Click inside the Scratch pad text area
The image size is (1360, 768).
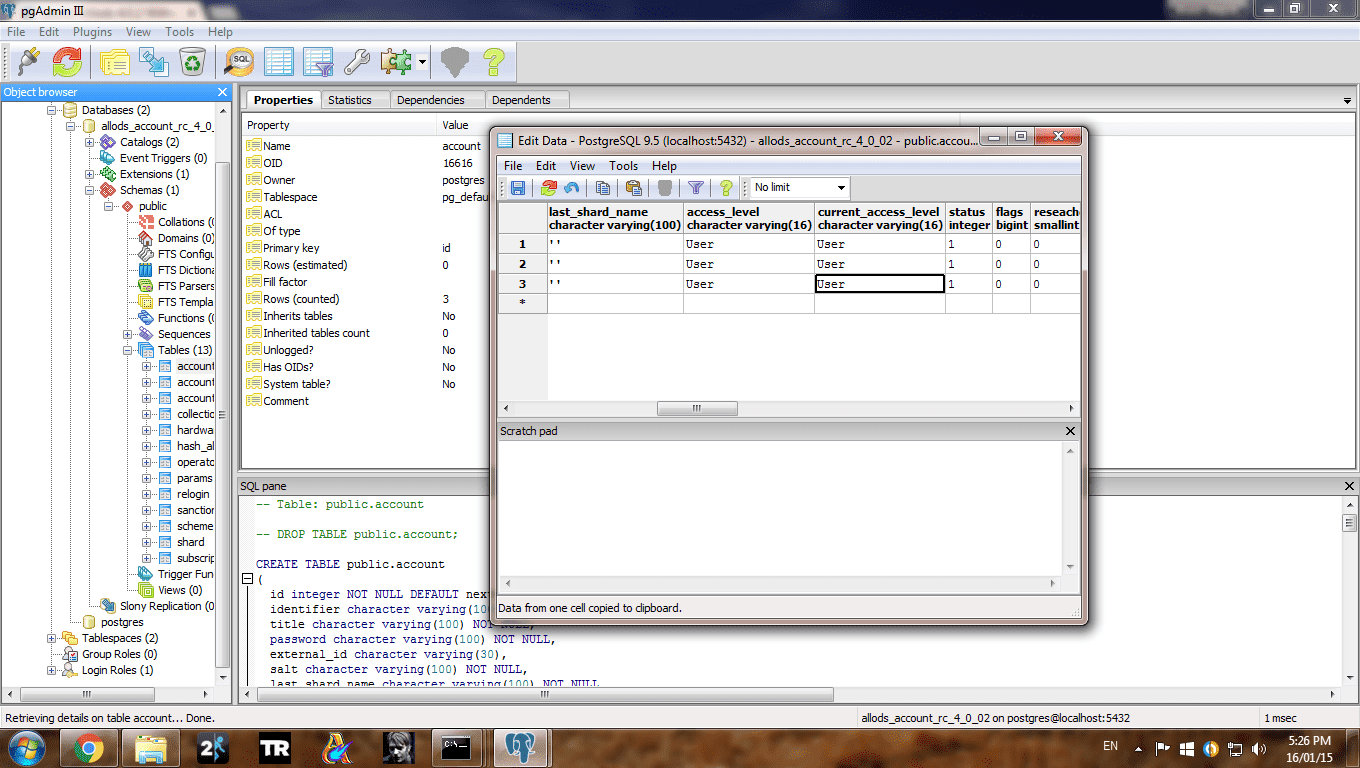pyautogui.click(x=780, y=508)
